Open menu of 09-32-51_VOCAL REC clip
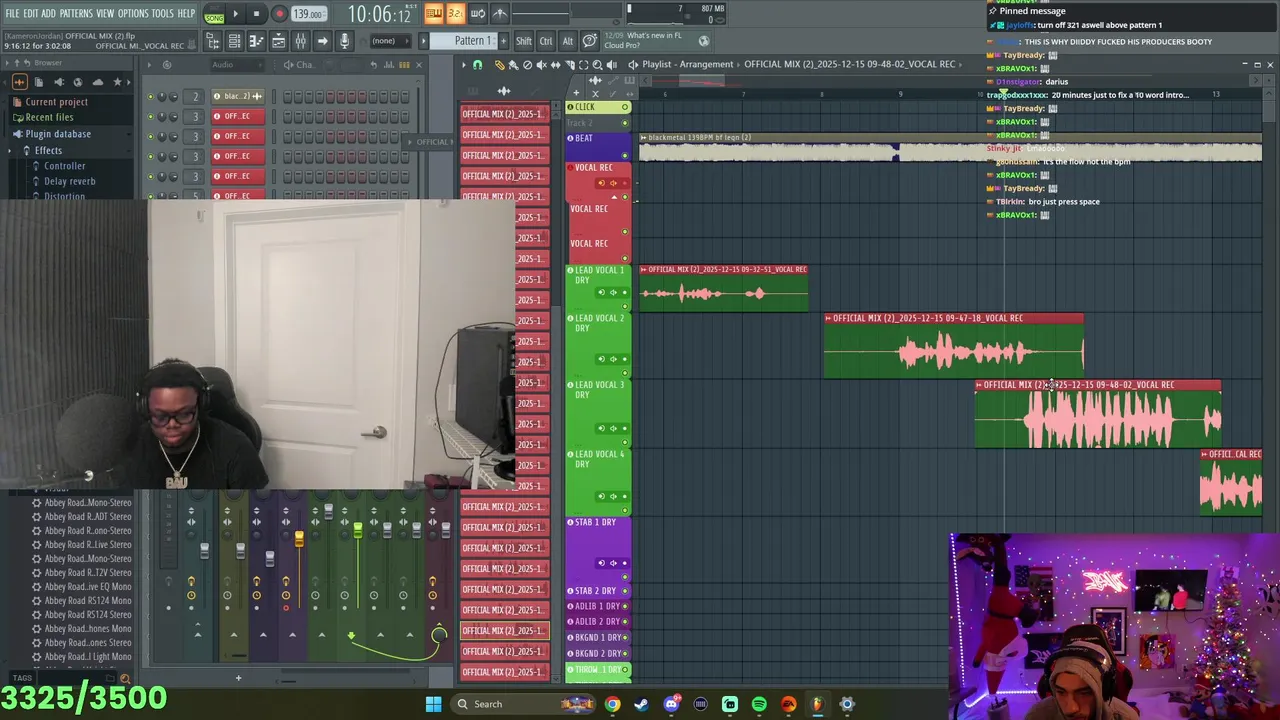1280x720 pixels. [x=644, y=269]
